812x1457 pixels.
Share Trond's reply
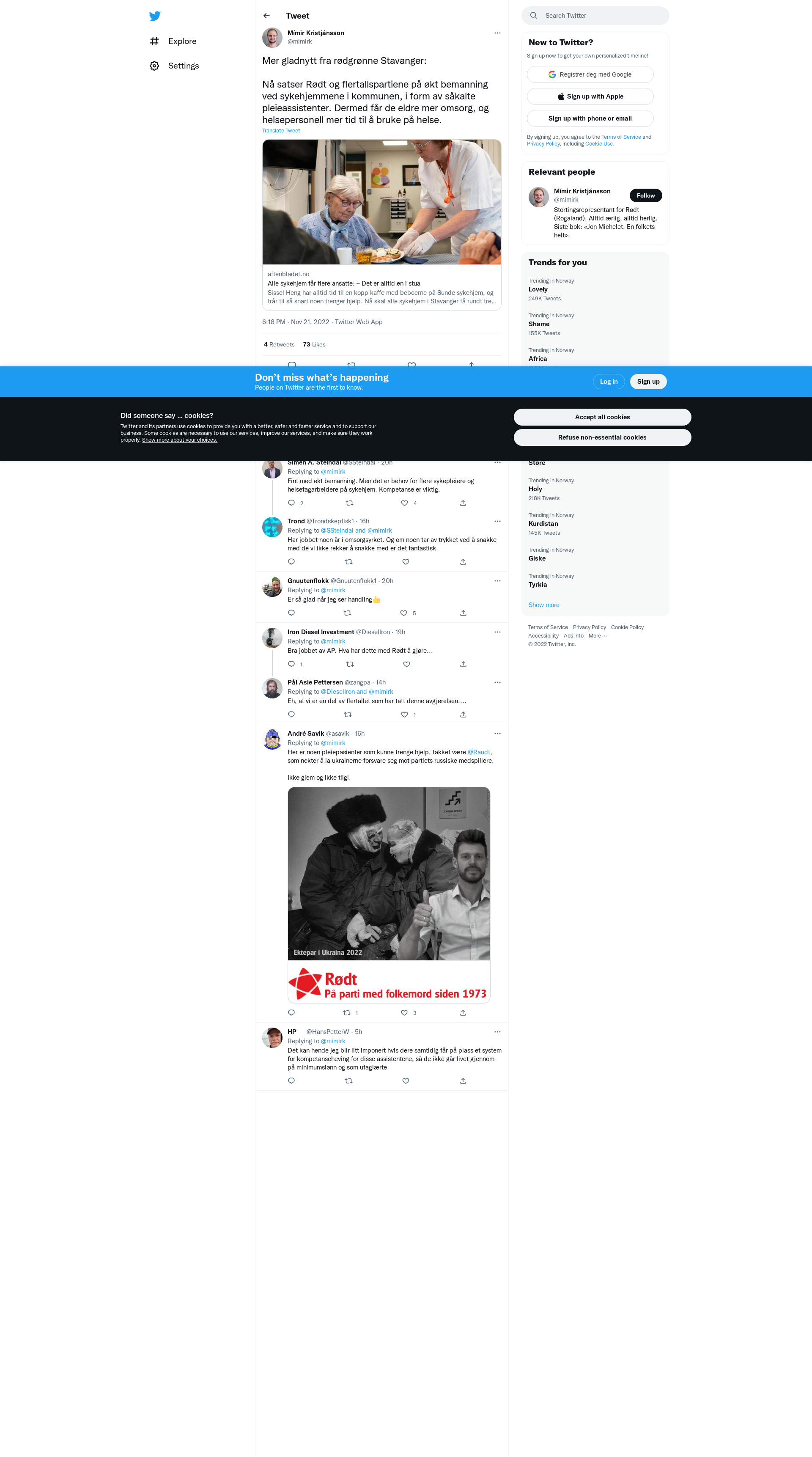463,562
